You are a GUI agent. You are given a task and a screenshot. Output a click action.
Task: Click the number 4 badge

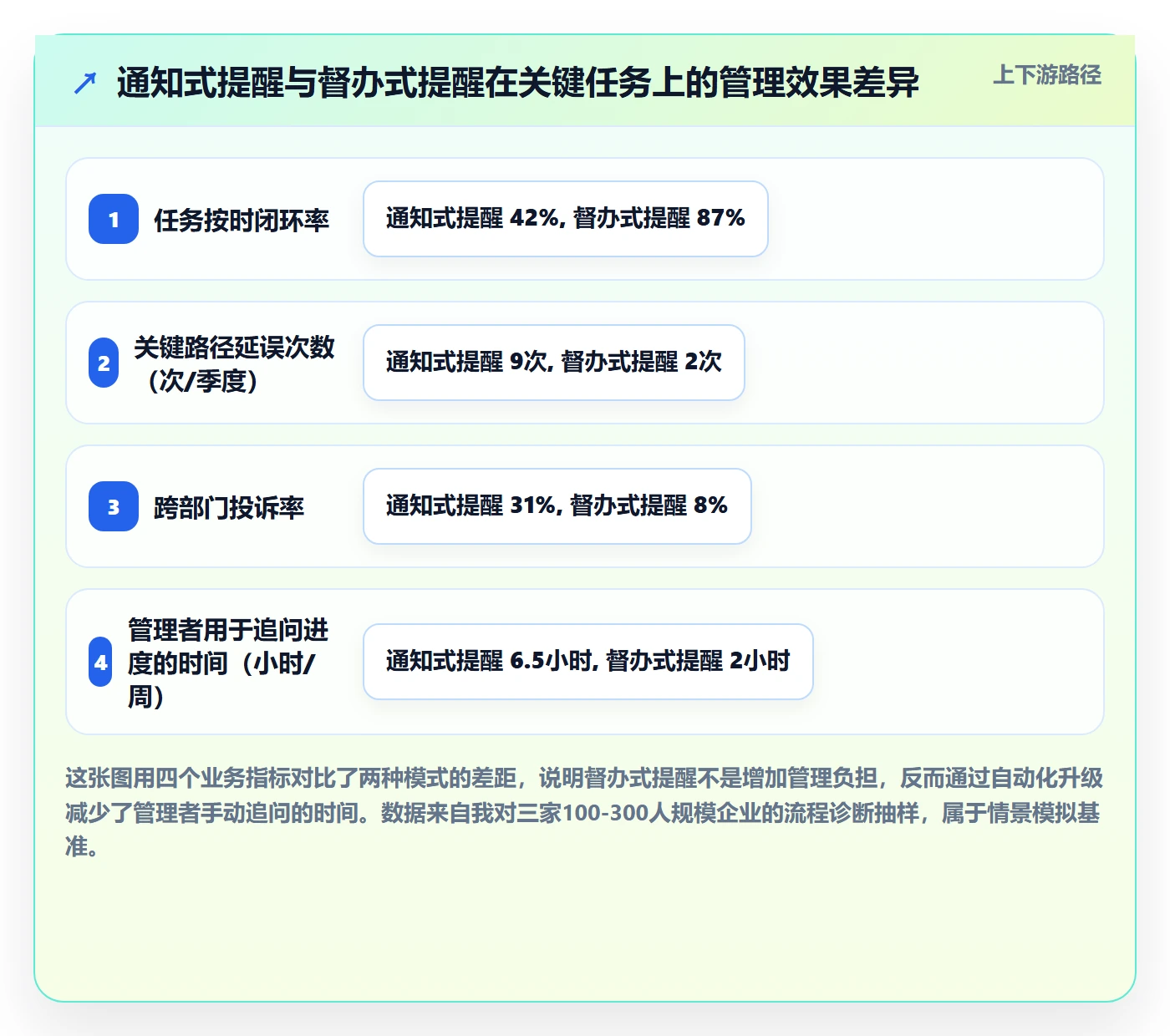pos(100,662)
